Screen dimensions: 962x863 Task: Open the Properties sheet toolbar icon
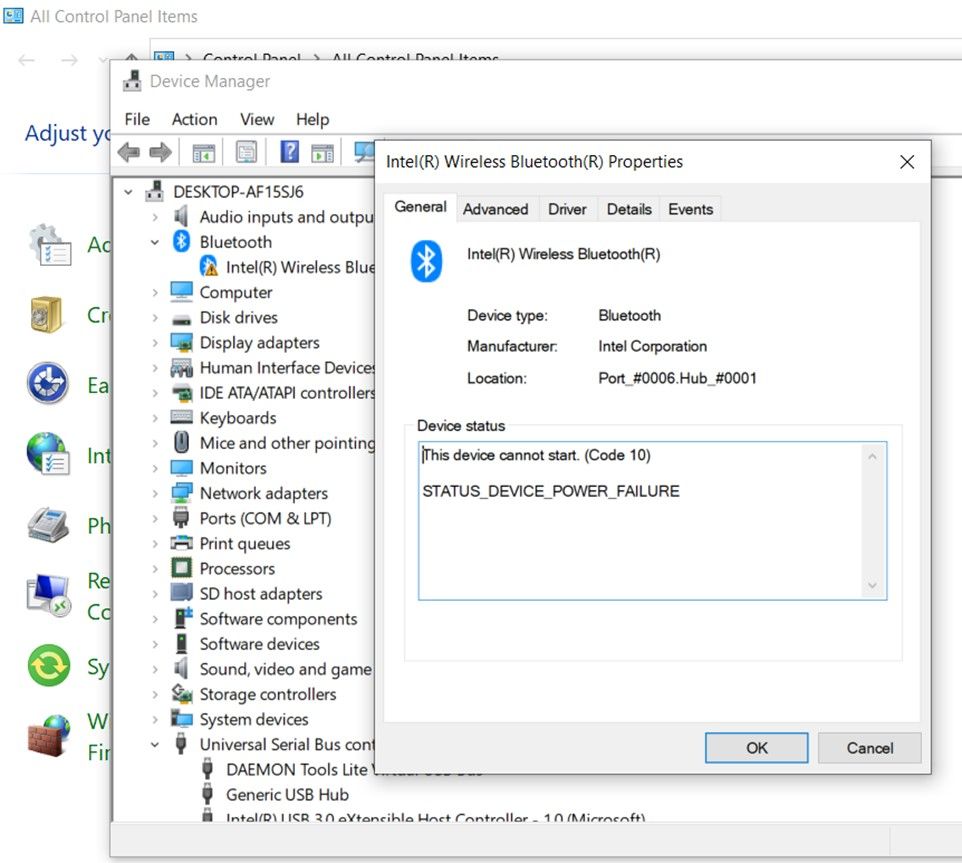(x=247, y=152)
